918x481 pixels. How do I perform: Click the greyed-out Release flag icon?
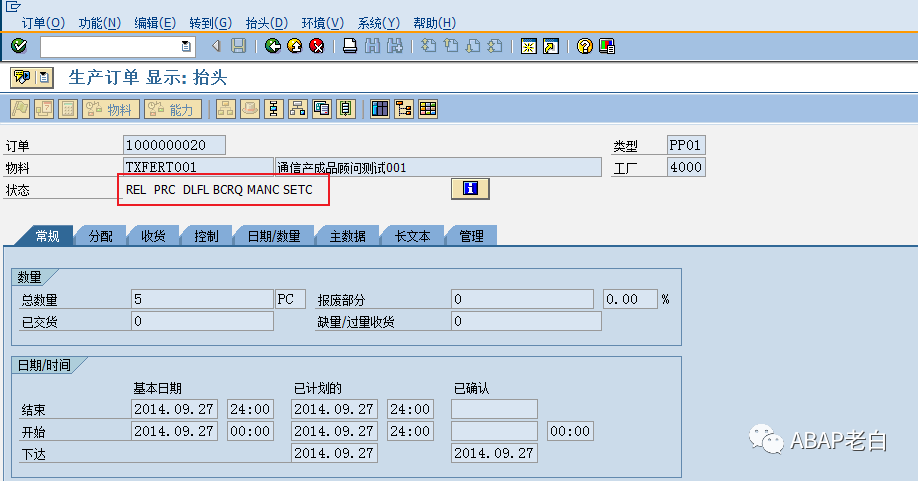[20, 109]
